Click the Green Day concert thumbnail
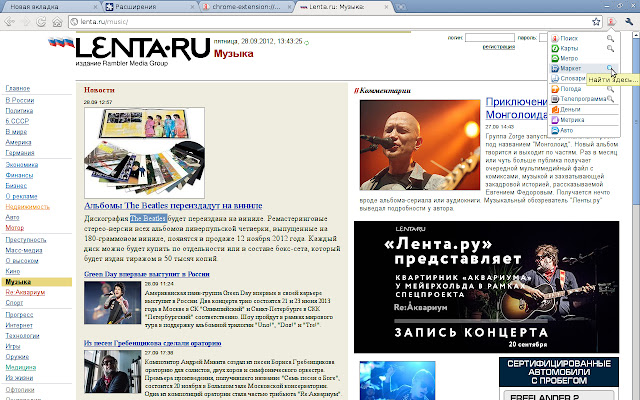The image size is (640, 400). tap(112, 302)
